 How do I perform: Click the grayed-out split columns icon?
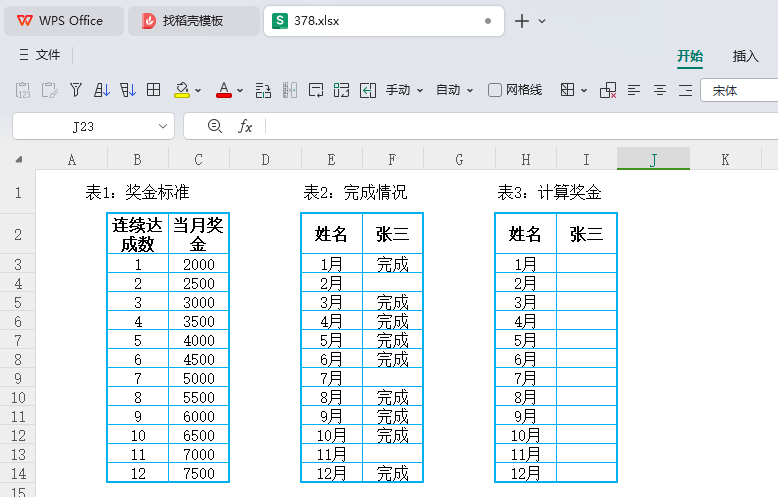(290, 90)
